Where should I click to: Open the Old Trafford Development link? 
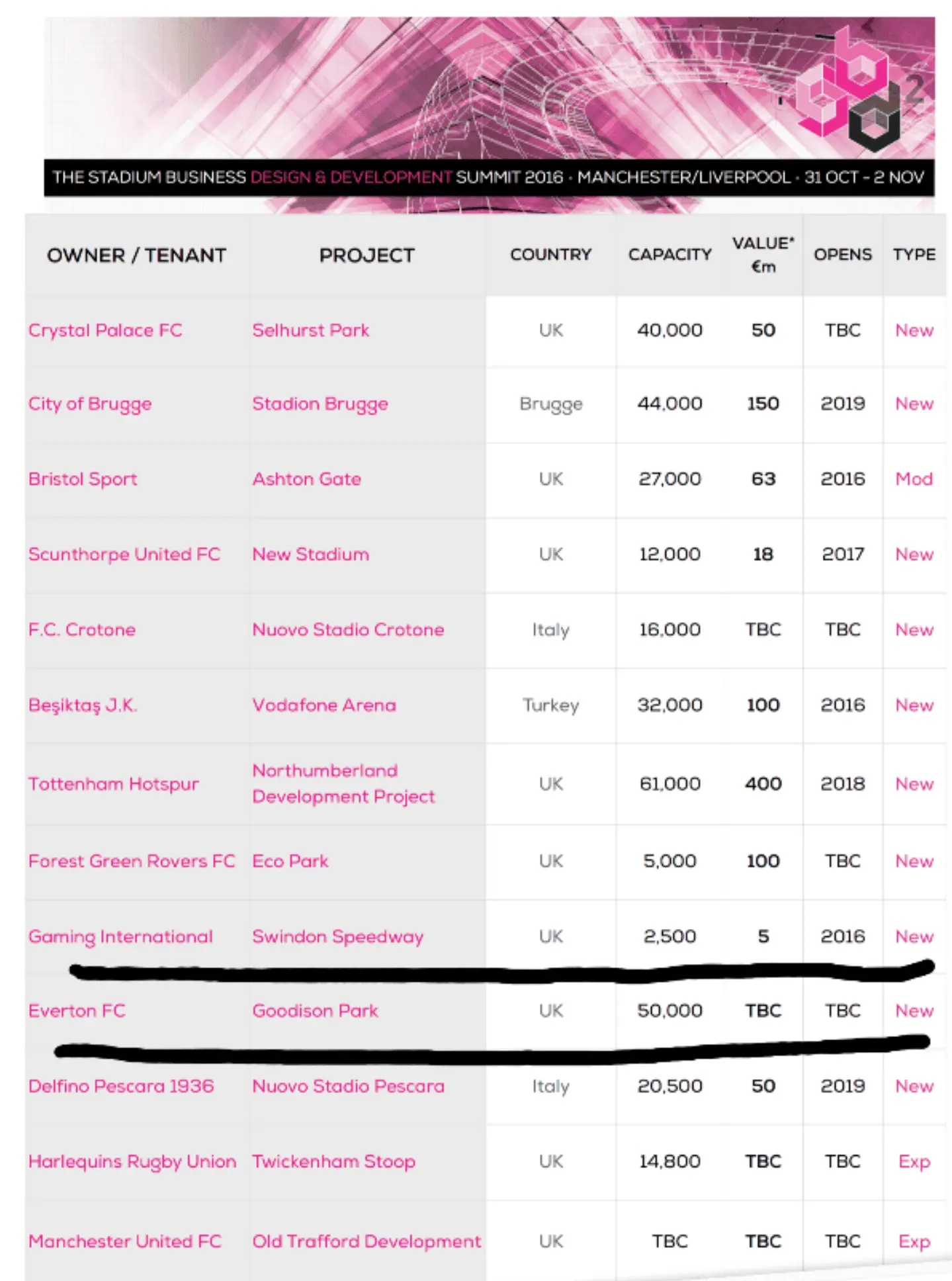pos(367,1241)
